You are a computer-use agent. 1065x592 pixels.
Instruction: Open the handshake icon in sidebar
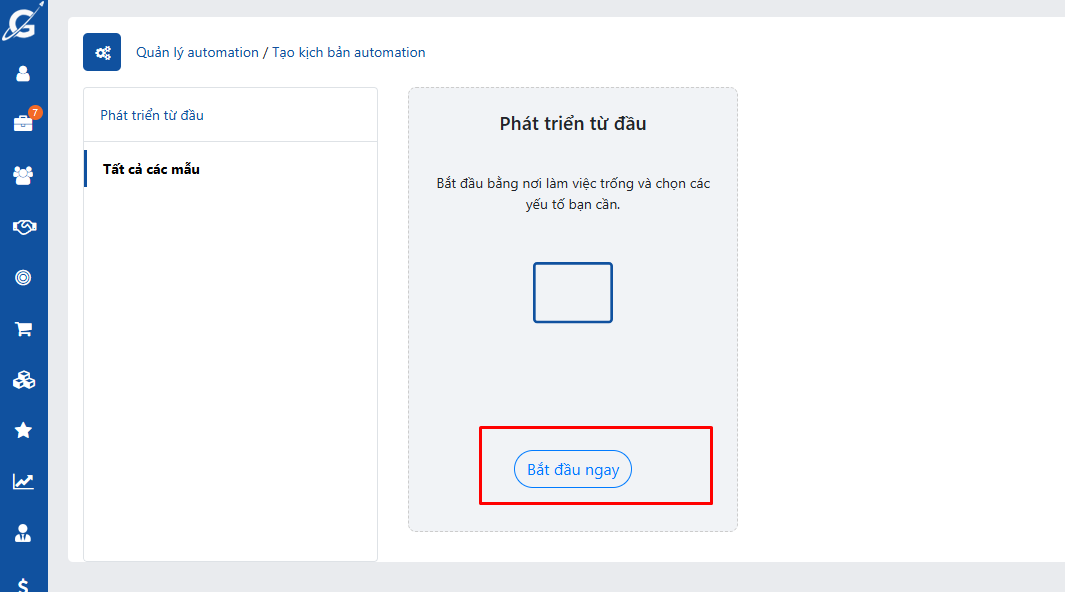[23, 227]
